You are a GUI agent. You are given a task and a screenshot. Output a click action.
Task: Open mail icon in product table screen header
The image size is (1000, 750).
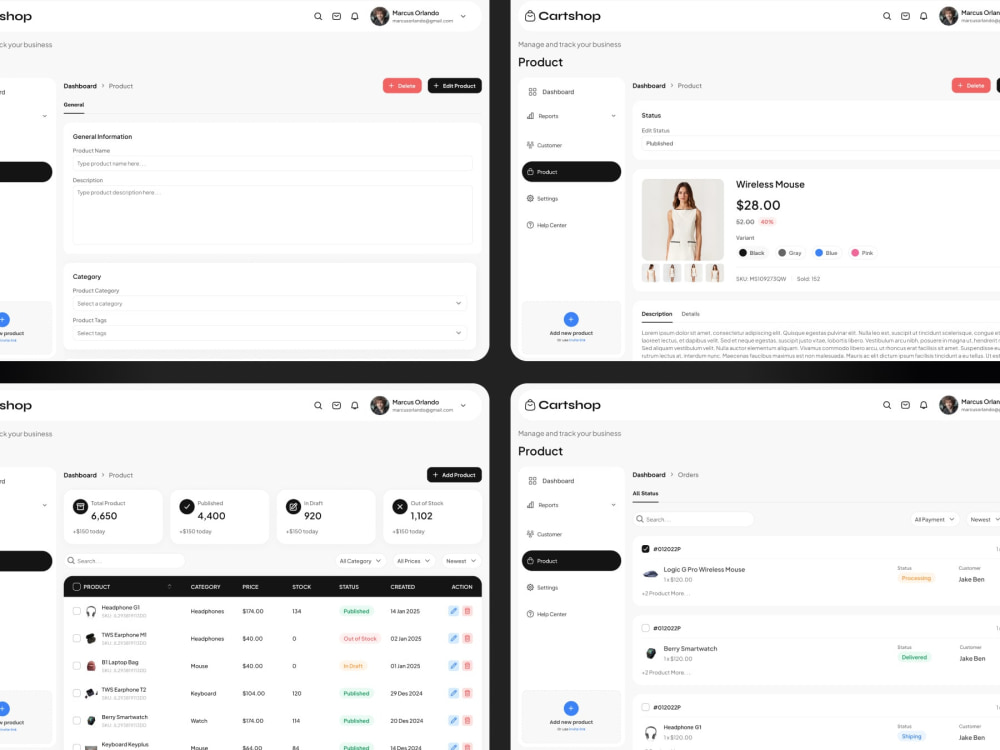[336, 406]
